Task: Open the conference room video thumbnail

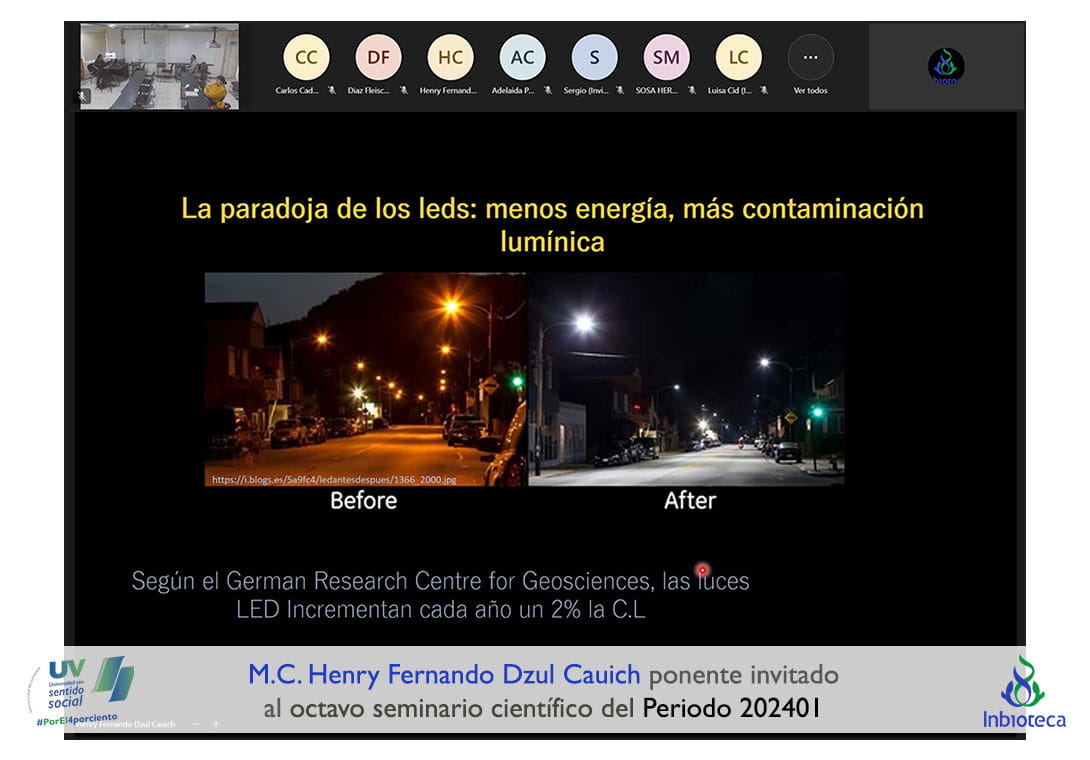Action: (159, 66)
